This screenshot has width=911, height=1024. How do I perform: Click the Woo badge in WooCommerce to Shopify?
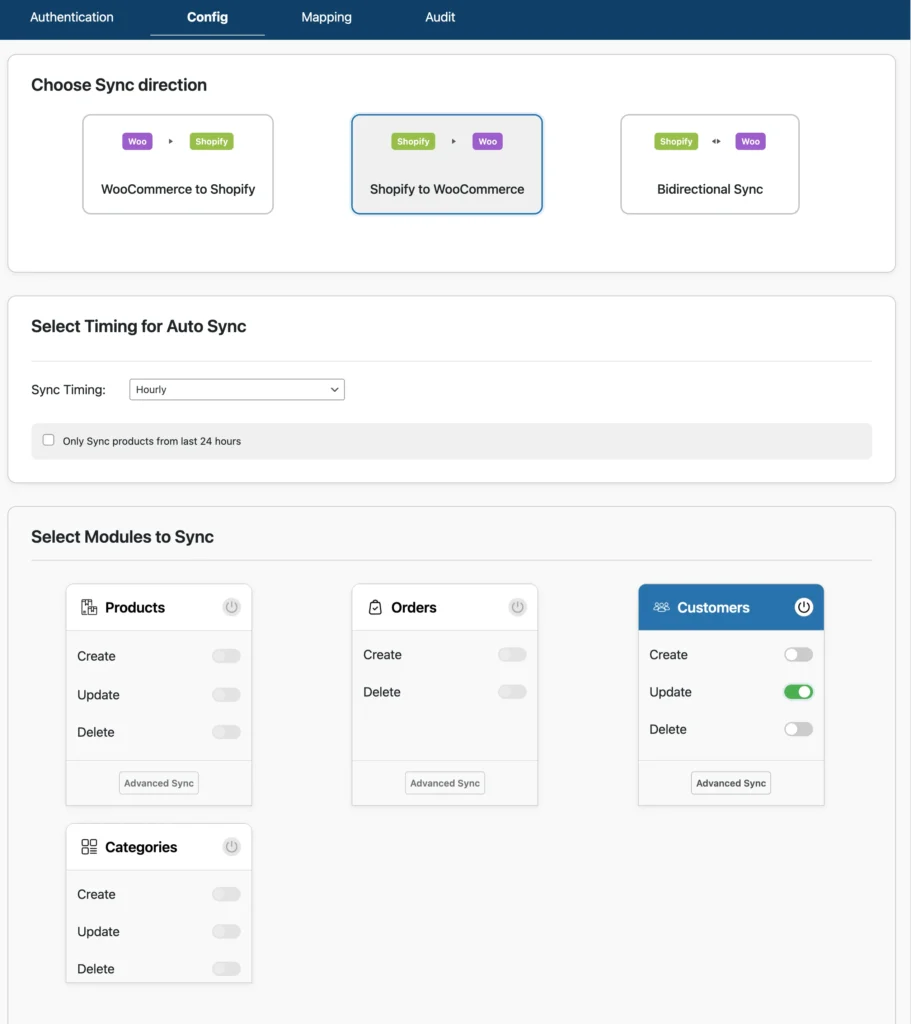pyautogui.click(x=136, y=141)
